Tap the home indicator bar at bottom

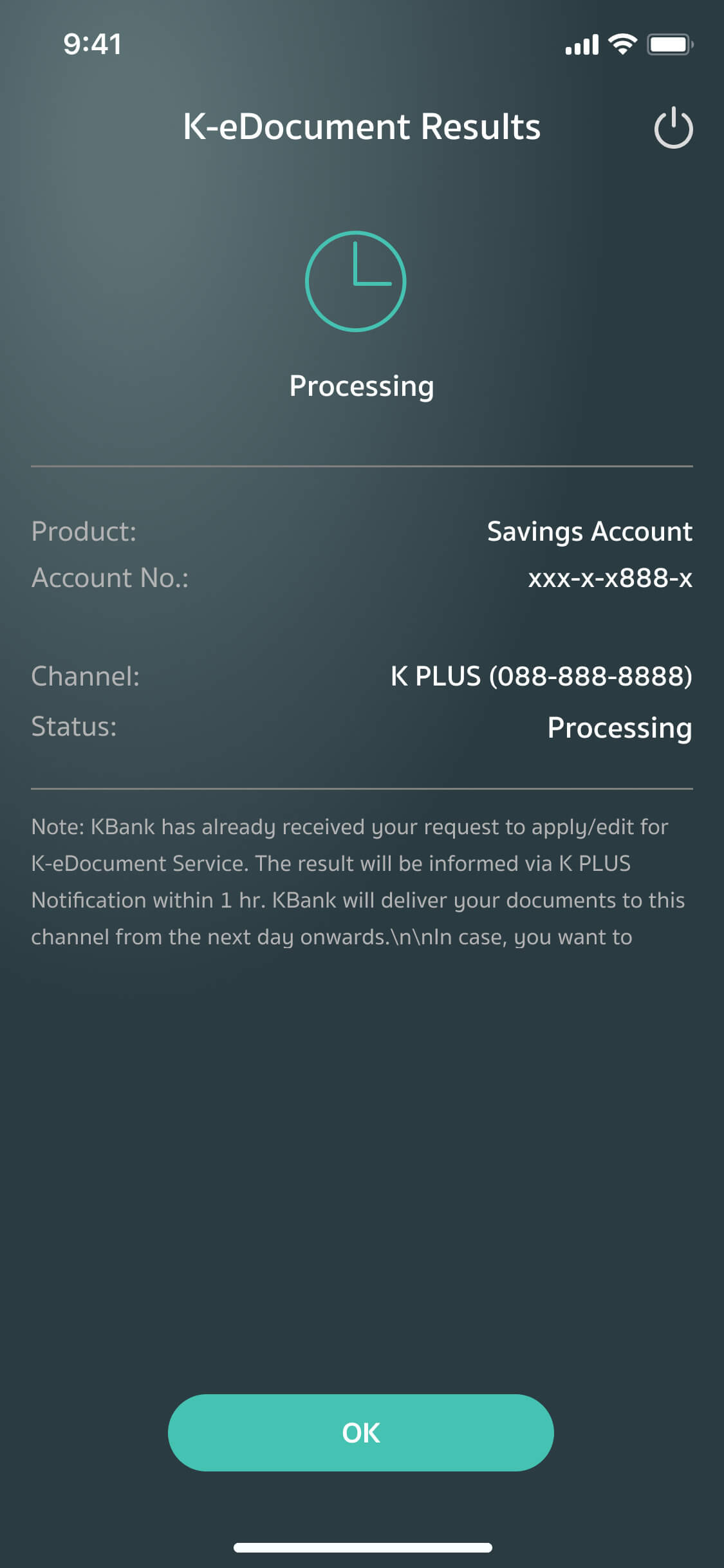pos(362,1547)
